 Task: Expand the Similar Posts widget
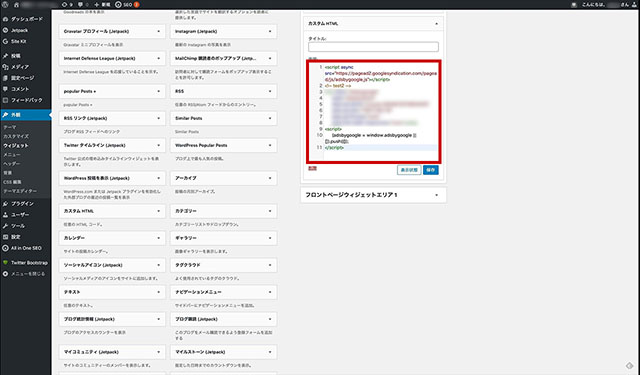[270, 118]
